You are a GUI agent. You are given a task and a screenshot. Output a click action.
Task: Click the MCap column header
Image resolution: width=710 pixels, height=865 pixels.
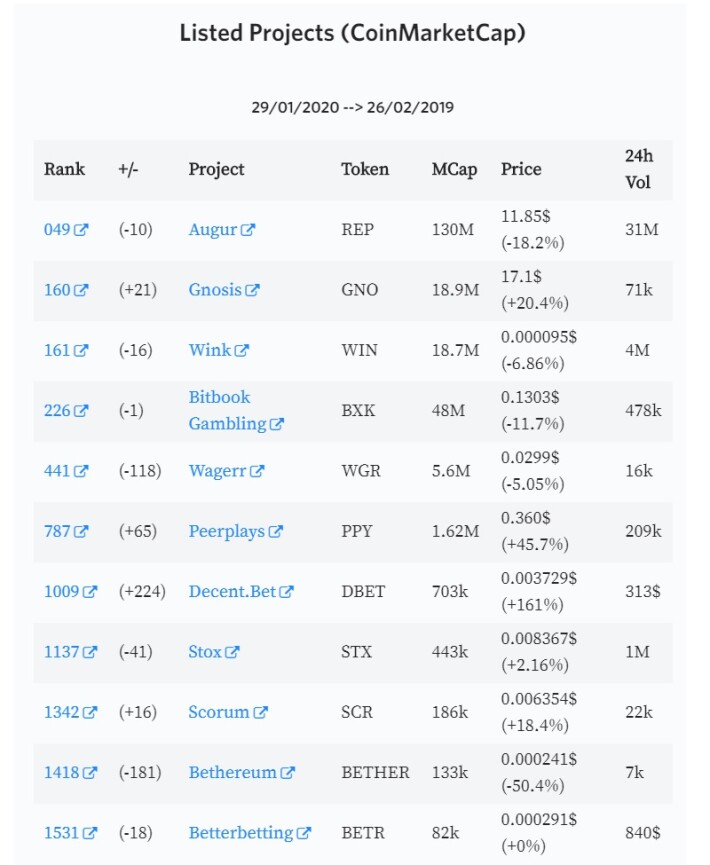(455, 169)
